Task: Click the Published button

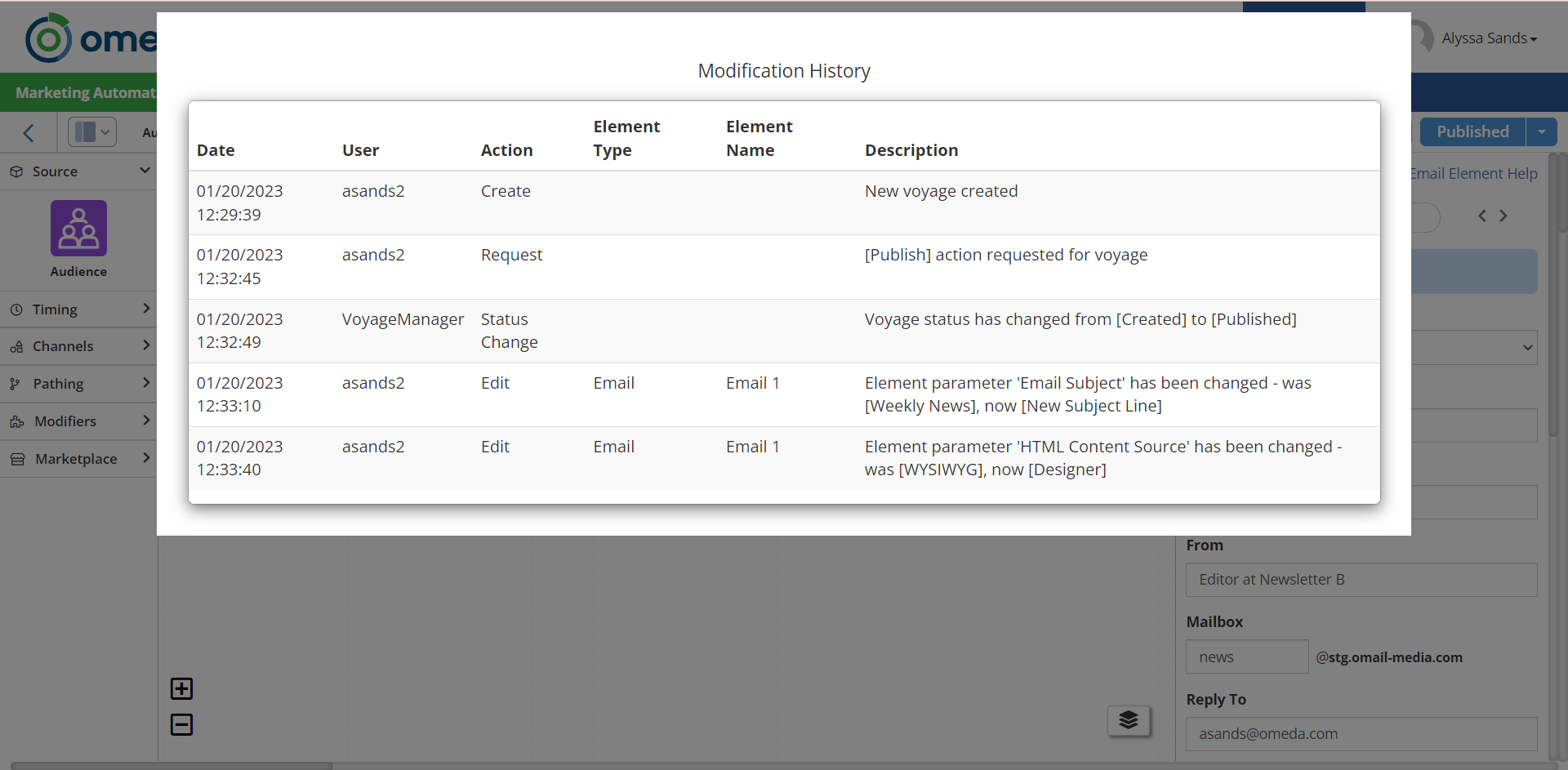Action: 1472,131
